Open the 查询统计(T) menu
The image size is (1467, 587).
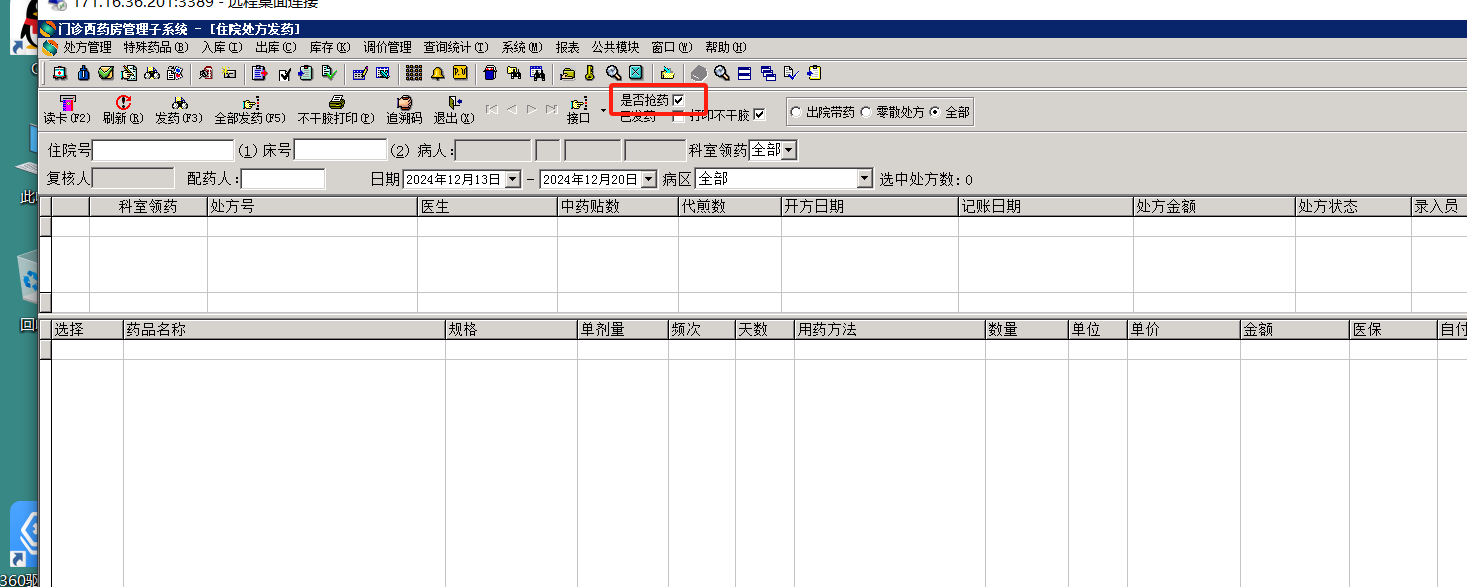click(x=456, y=47)
